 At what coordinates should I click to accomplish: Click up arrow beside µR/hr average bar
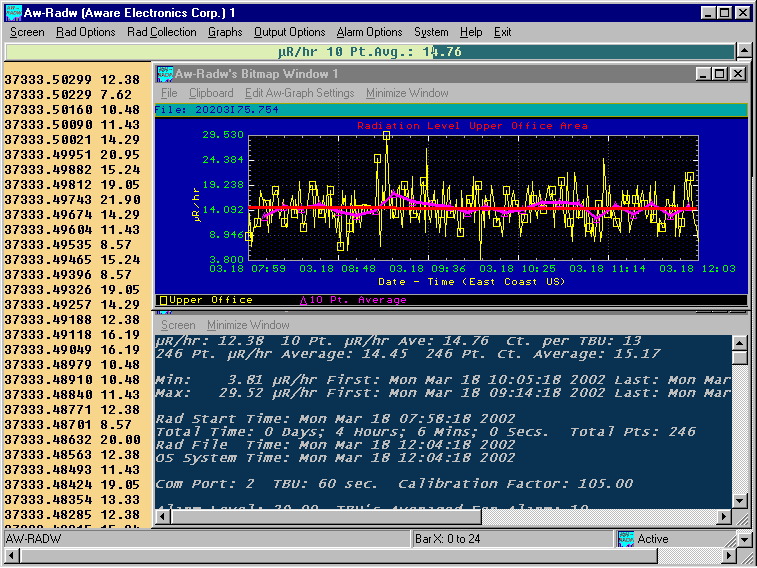[744, 51]
